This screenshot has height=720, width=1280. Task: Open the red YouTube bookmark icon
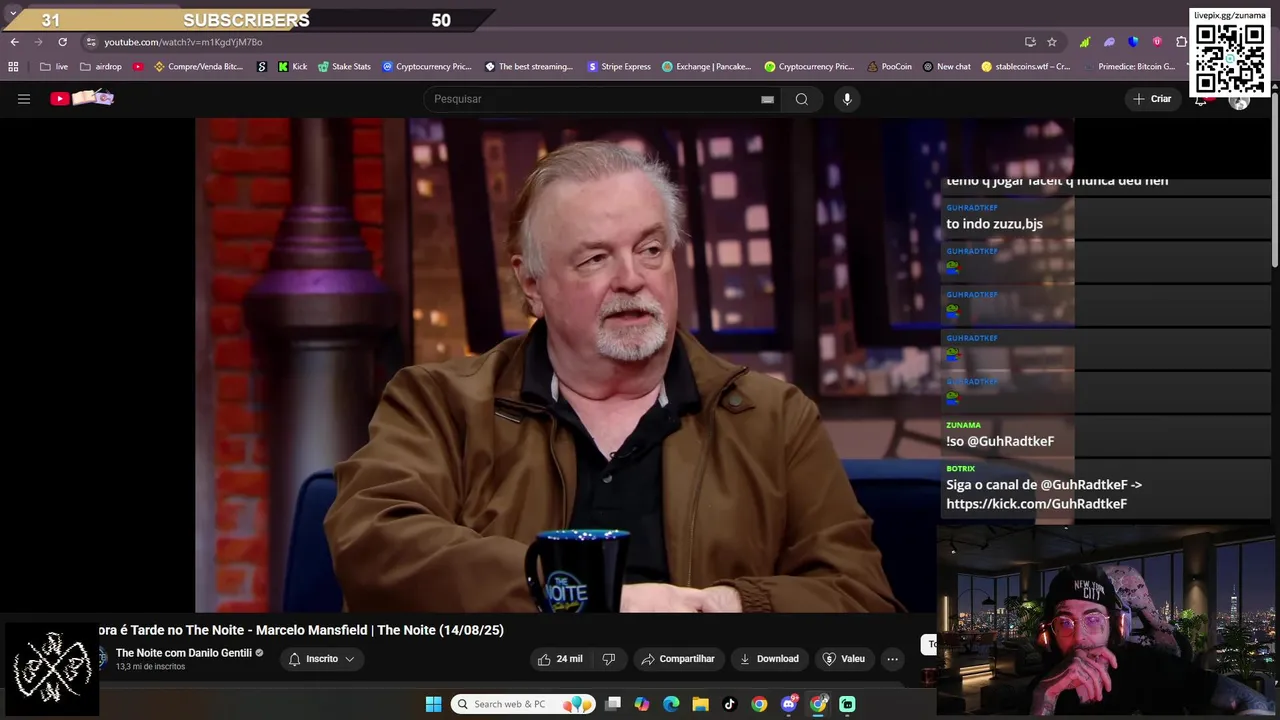point(138,67)
